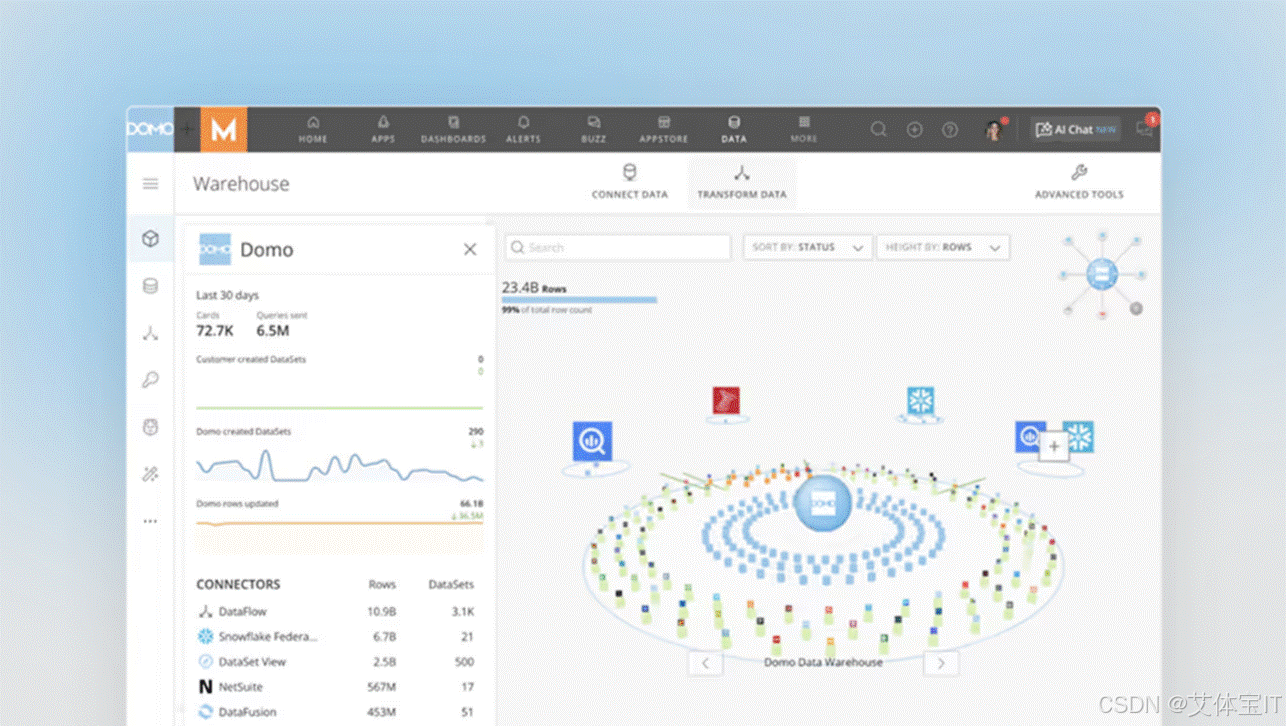Click the network minimap thumbnail
Image resolution: width=1286 pixels, height=726 pixels.
[1102, 273]
